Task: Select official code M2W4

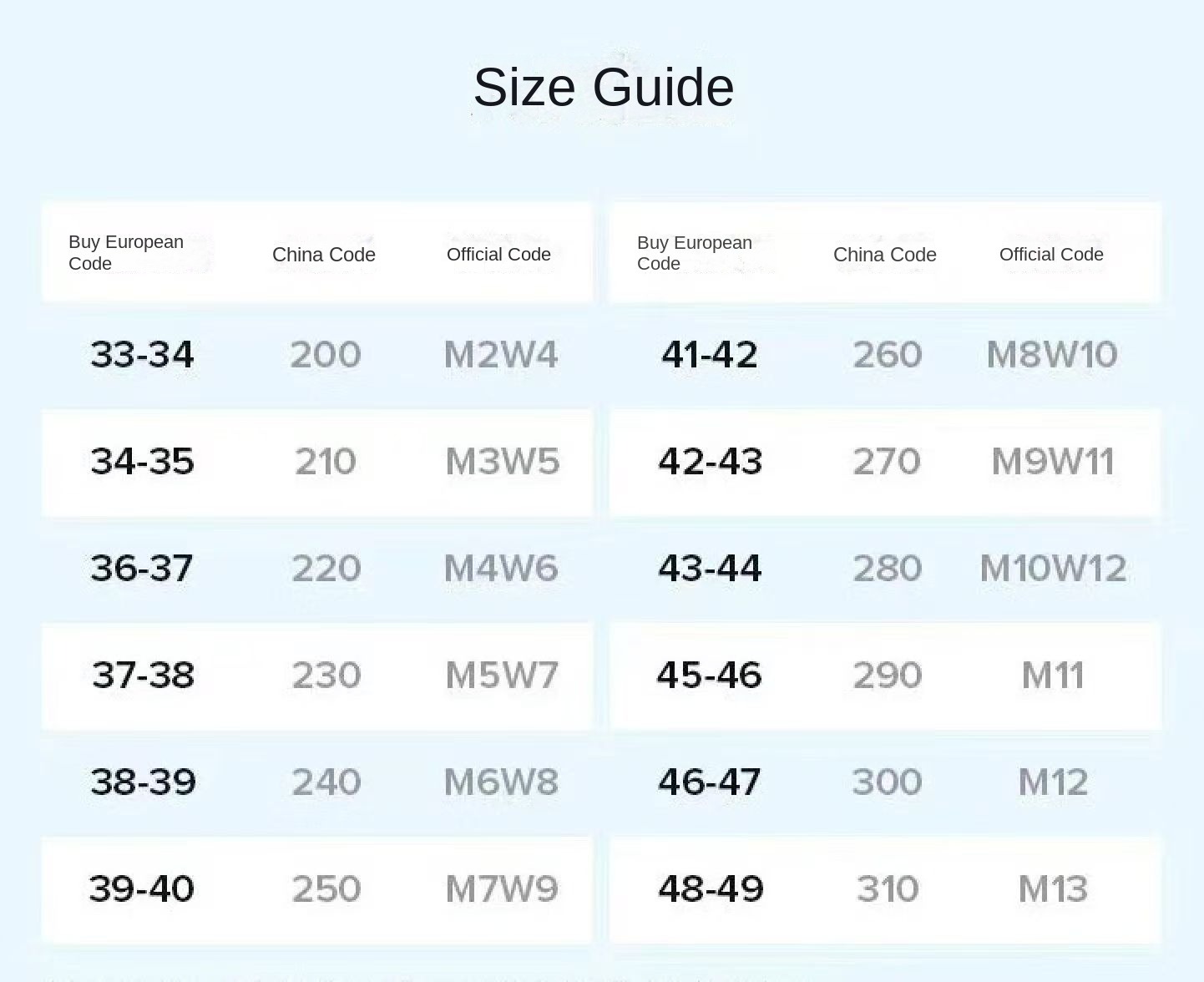Action: (501, 355)
